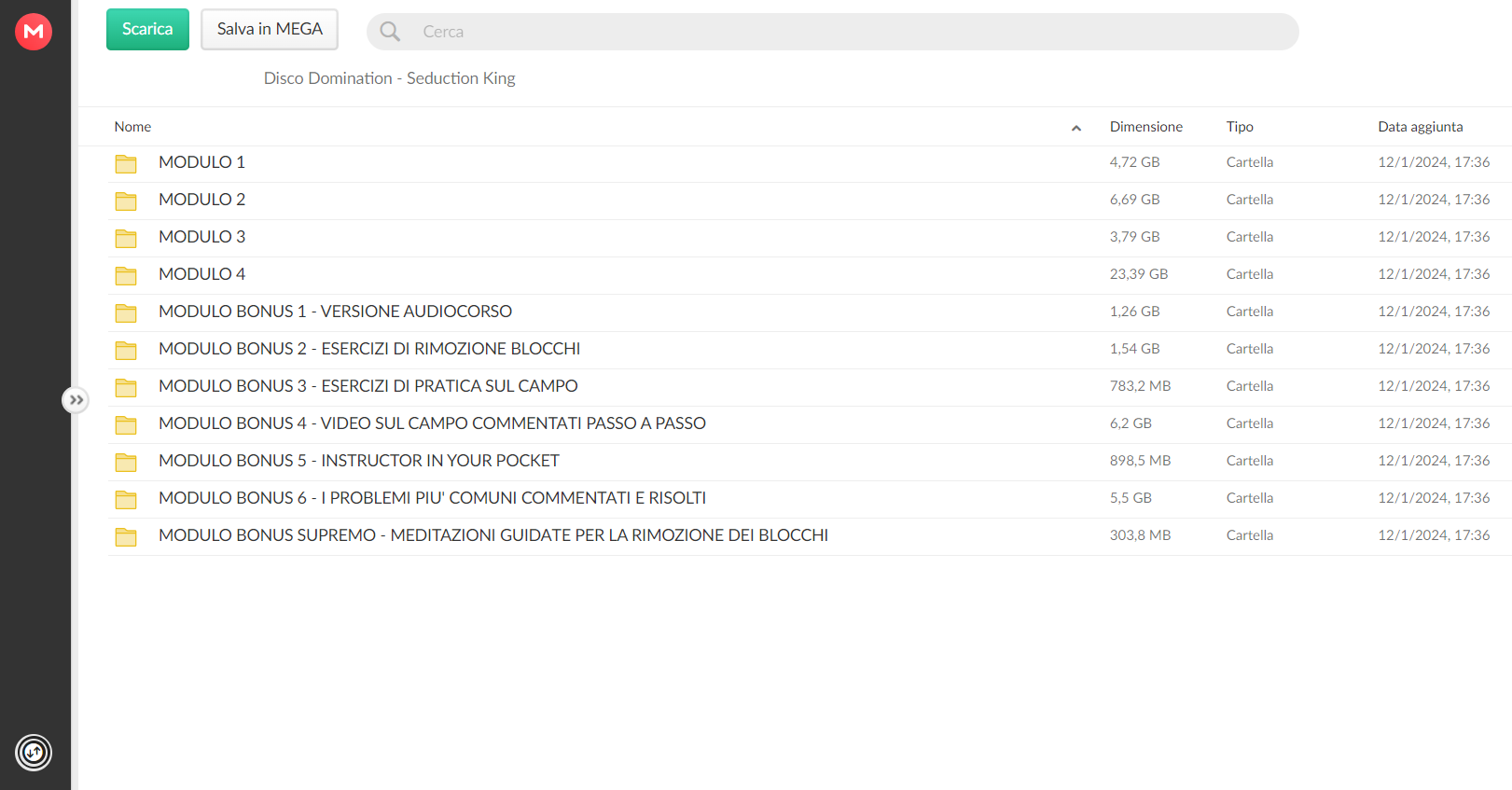The image size is (1512, 790).
Task: Select MODULO BONUS 3 - ESERCIZI DI PRATICA SUL CAMPO
Action: tap(368, 386)
